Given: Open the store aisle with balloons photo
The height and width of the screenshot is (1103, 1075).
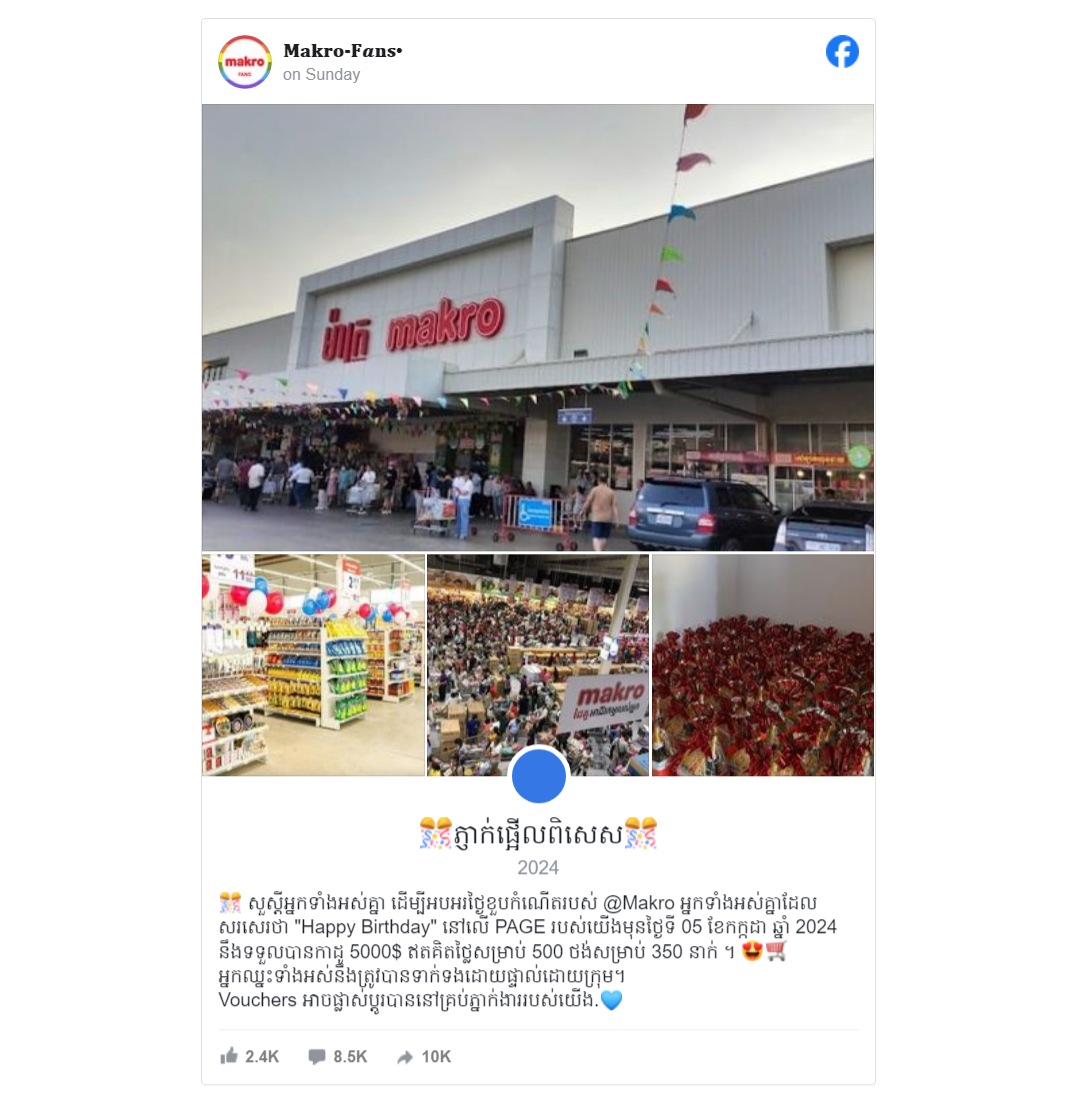Looking at the screenshot, I should tap(313, 665).
